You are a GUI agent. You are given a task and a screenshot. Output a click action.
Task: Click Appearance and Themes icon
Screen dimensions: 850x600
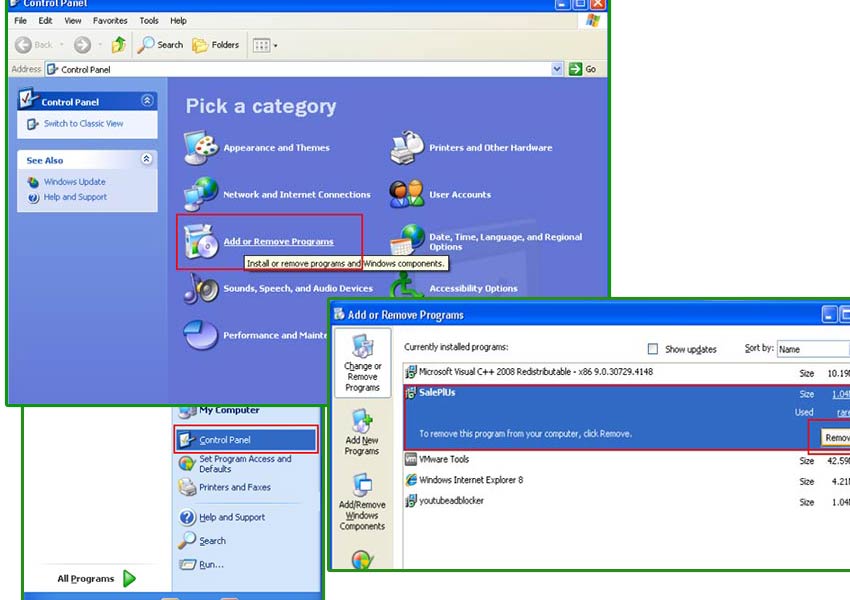point(201,147)
